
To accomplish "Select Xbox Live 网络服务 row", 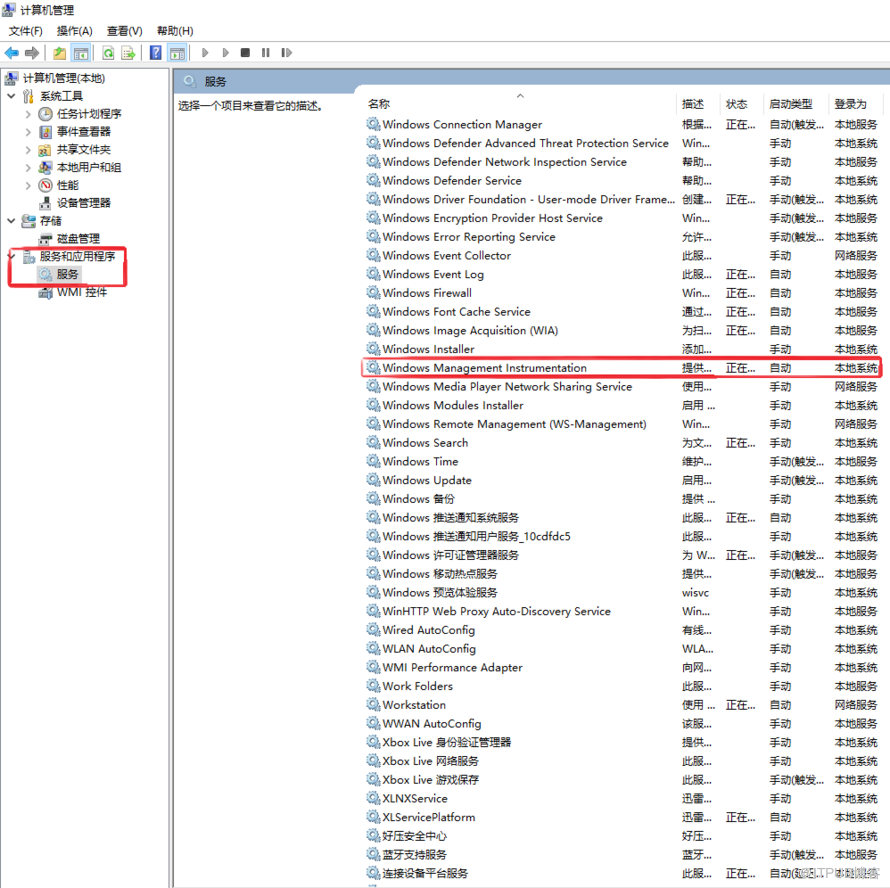I will click(x=622, y=761).
